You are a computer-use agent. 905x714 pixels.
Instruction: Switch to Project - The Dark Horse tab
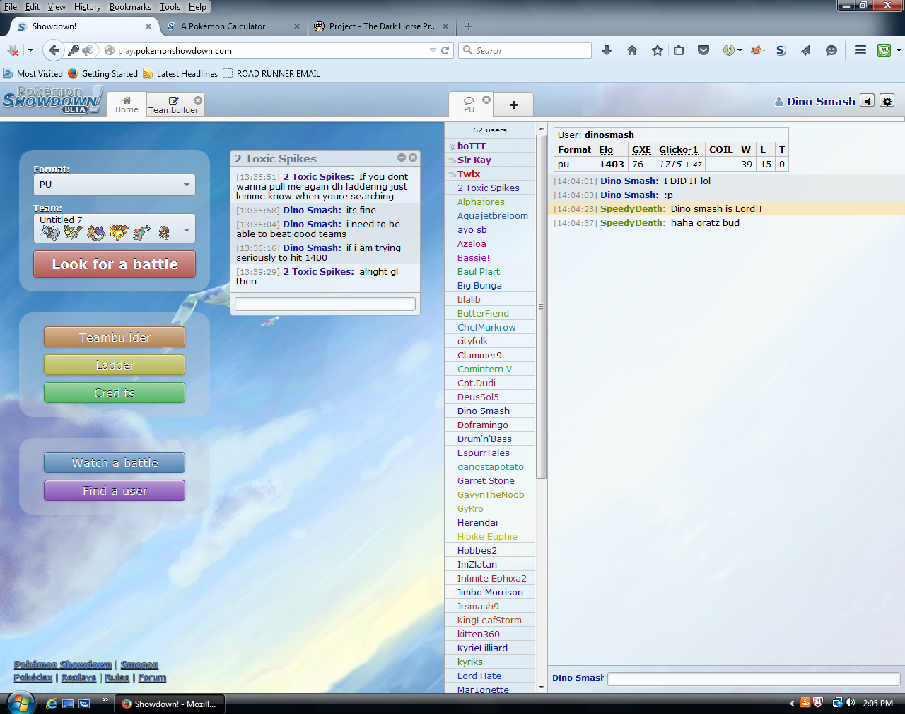pos(382,27)
